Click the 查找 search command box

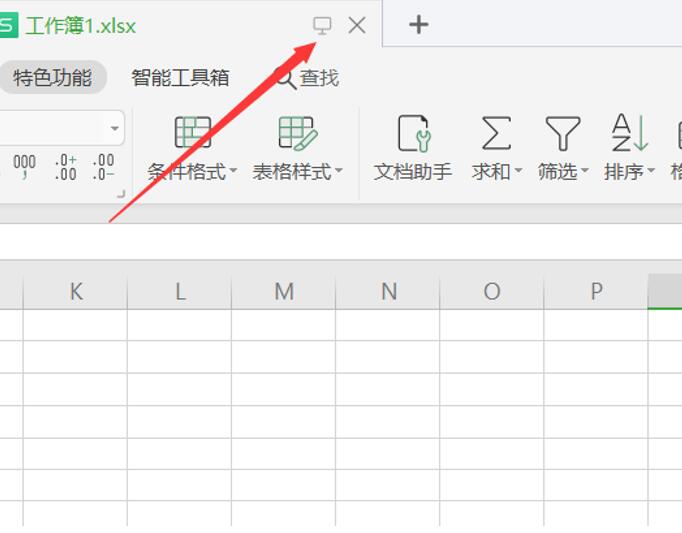click(308, 77)
